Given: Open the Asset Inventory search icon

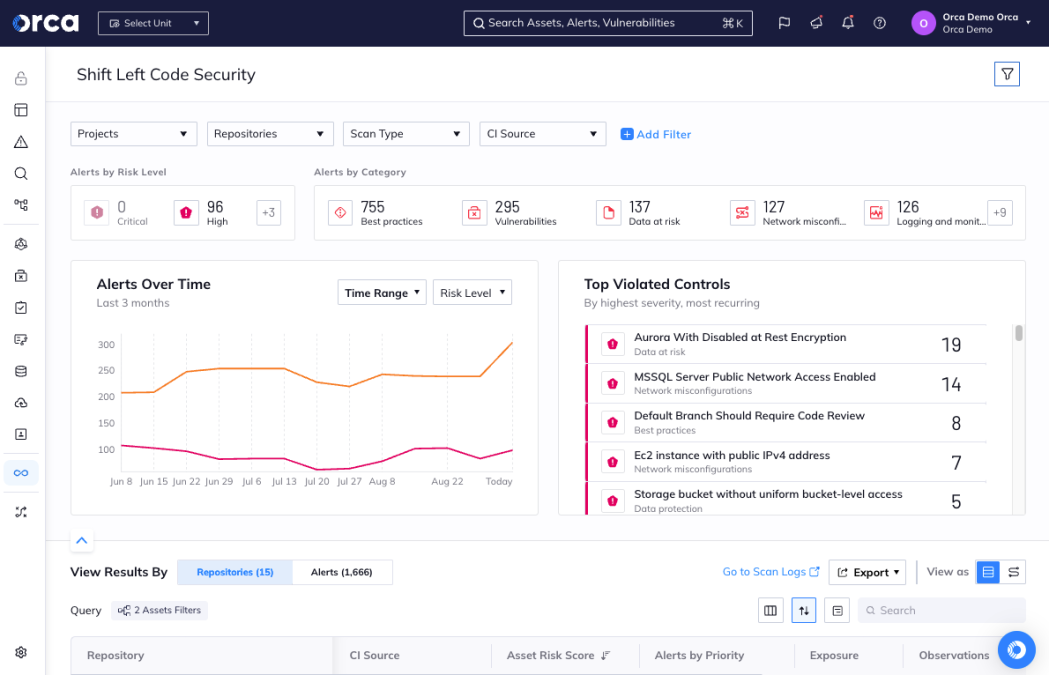Looking at the screenshot, I should [20, 173].
